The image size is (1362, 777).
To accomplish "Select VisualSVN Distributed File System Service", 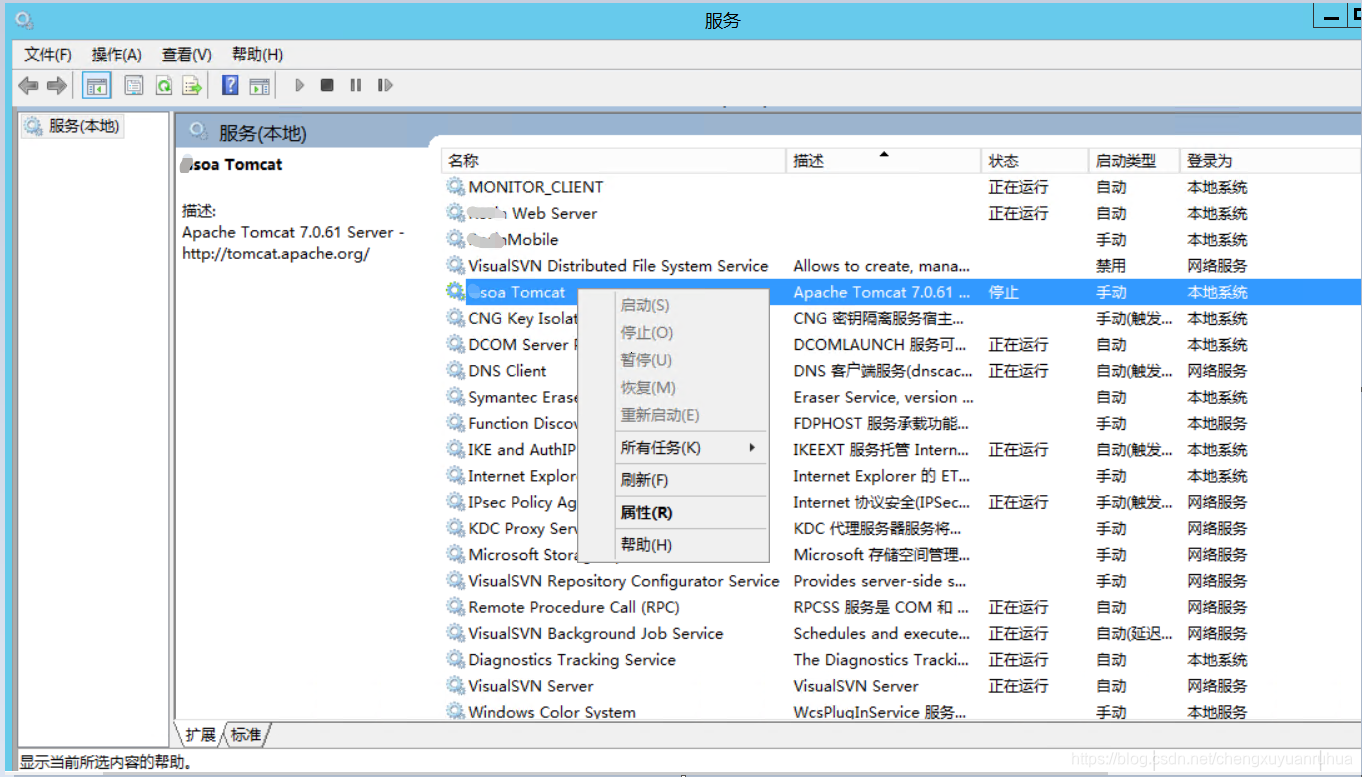I will [x=618, y=266].
